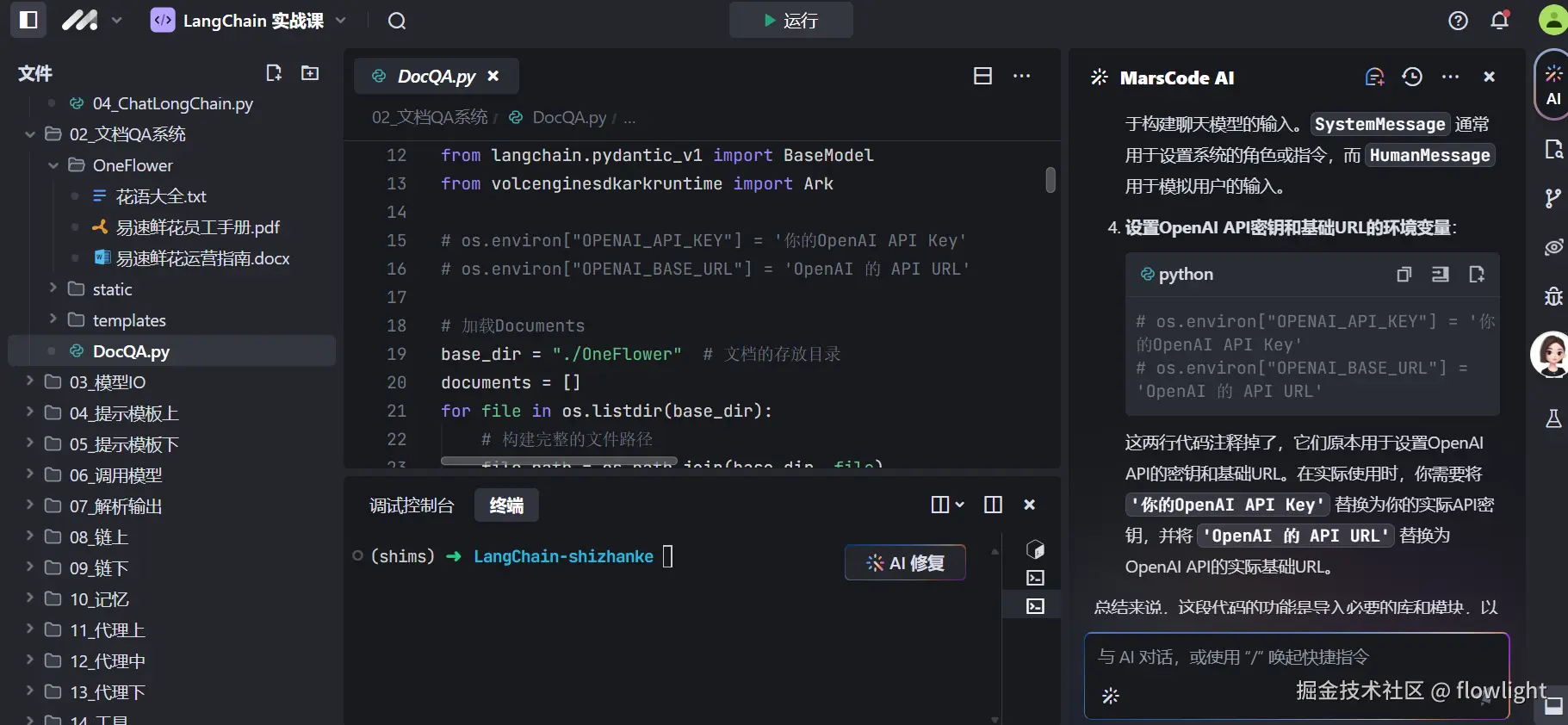Click the search magnifier icon in top bar

(x=396, y=21)
